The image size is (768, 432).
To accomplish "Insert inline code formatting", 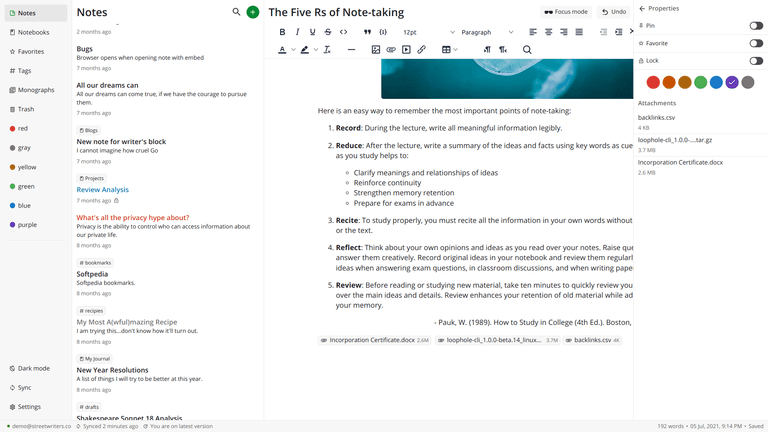I will pyautogui.click(x=343, y=32).
